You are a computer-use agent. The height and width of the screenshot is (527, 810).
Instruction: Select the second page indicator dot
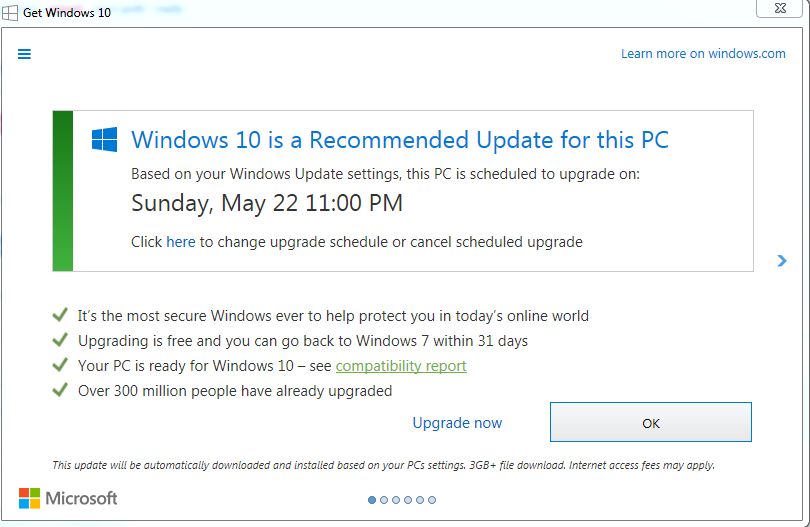point(384,500)
